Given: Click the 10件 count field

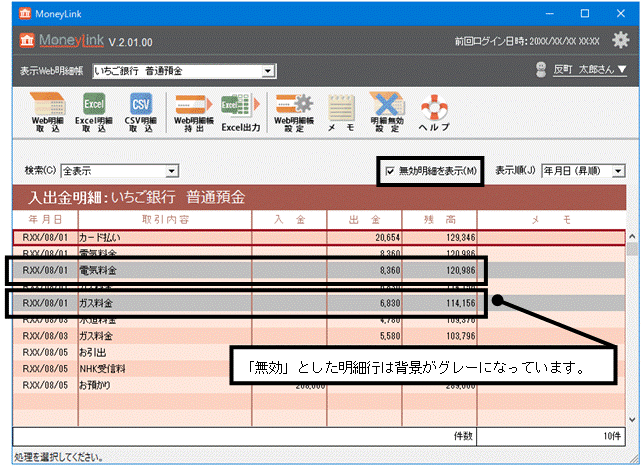Looking at the screenshot, I should 552,436.
